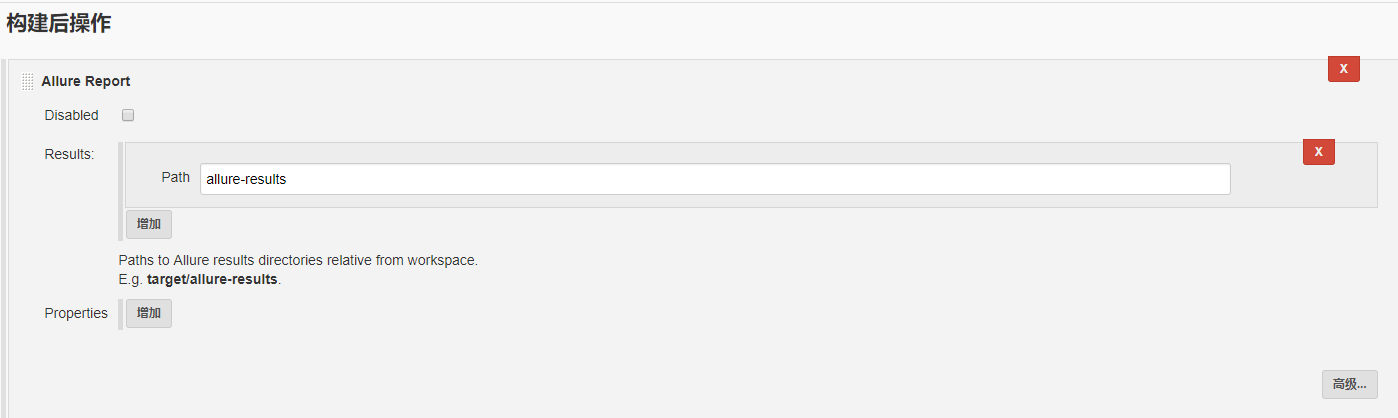
Task: Open advanced options via 高级... button
Action: [x=1349, y=384]
